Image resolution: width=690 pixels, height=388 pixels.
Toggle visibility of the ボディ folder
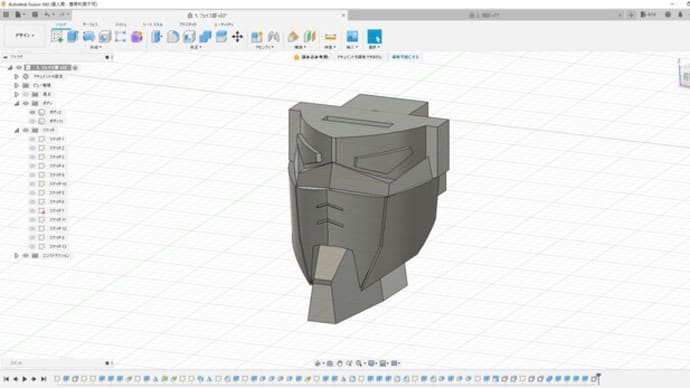(x=26, y=103)
